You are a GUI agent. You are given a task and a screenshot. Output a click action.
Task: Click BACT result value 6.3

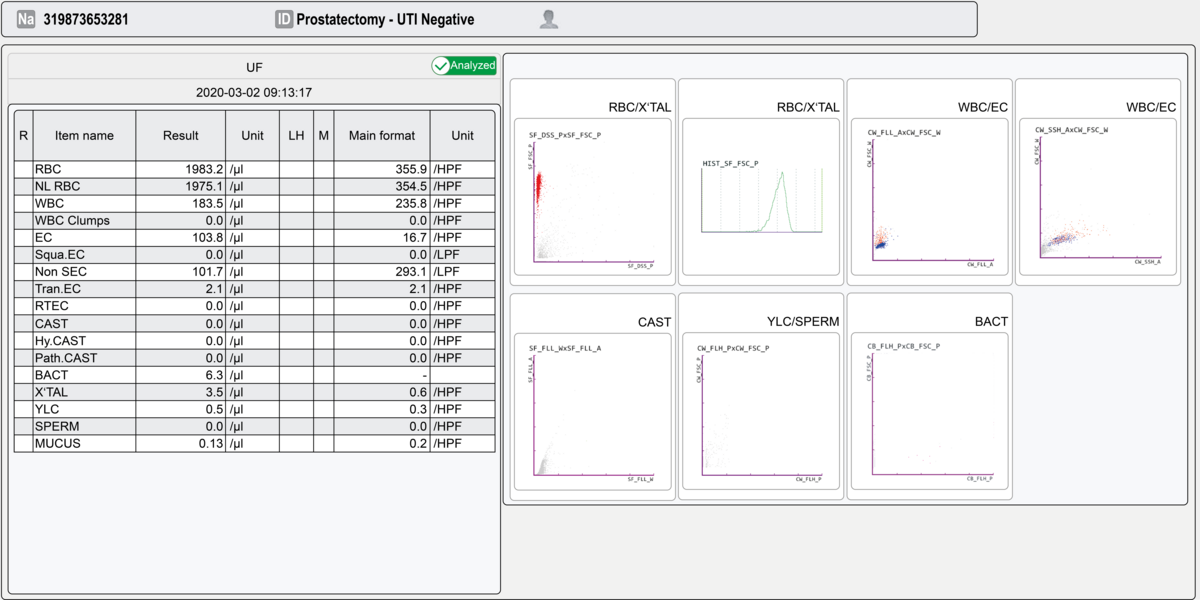point(214,375)
